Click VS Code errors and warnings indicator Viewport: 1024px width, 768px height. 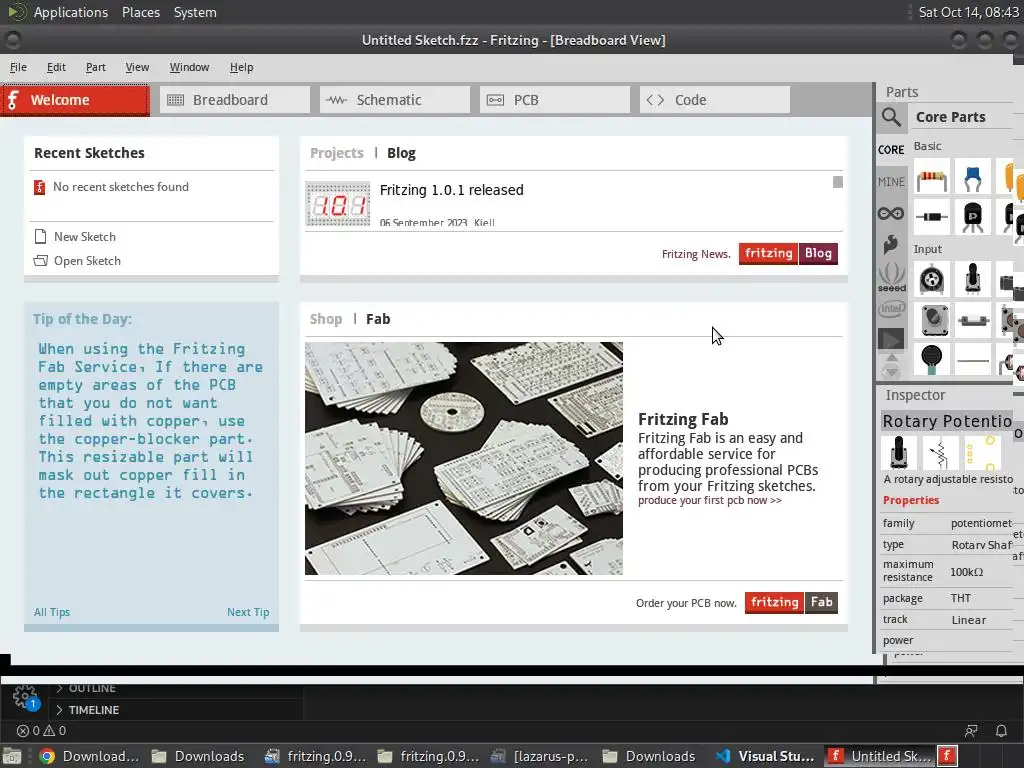(41, 731)
